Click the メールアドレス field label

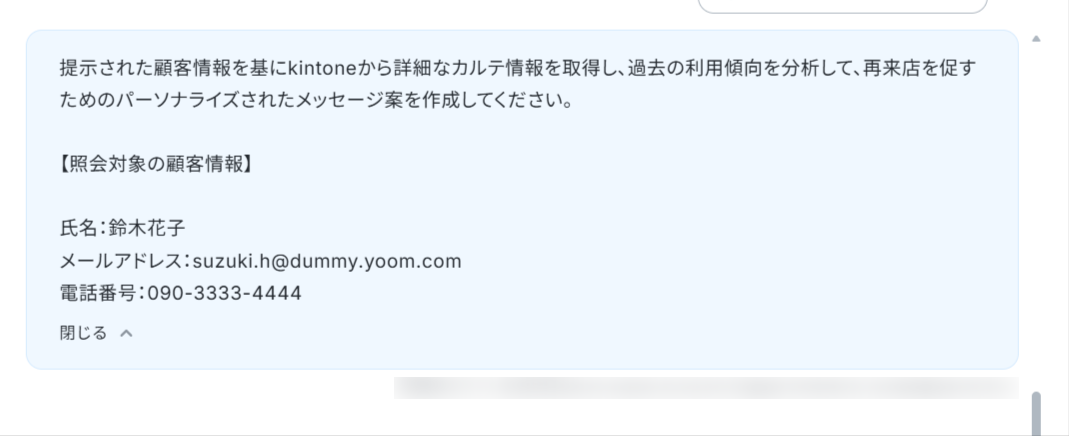click(121, 261)
